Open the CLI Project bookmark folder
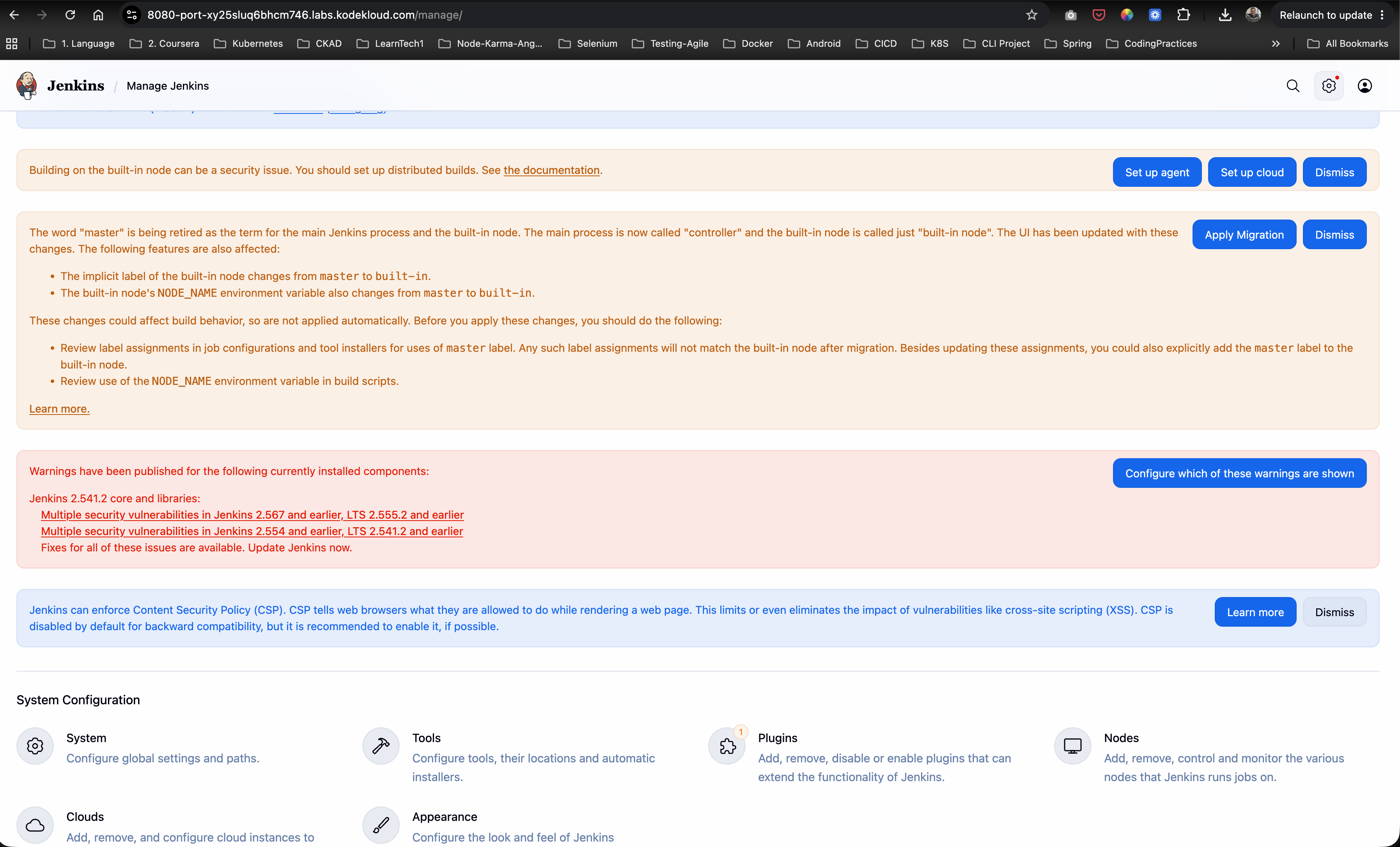Image resolution: width=1400 pixels, height=847 pixels. pyautogui.click(x=997, y=43)
